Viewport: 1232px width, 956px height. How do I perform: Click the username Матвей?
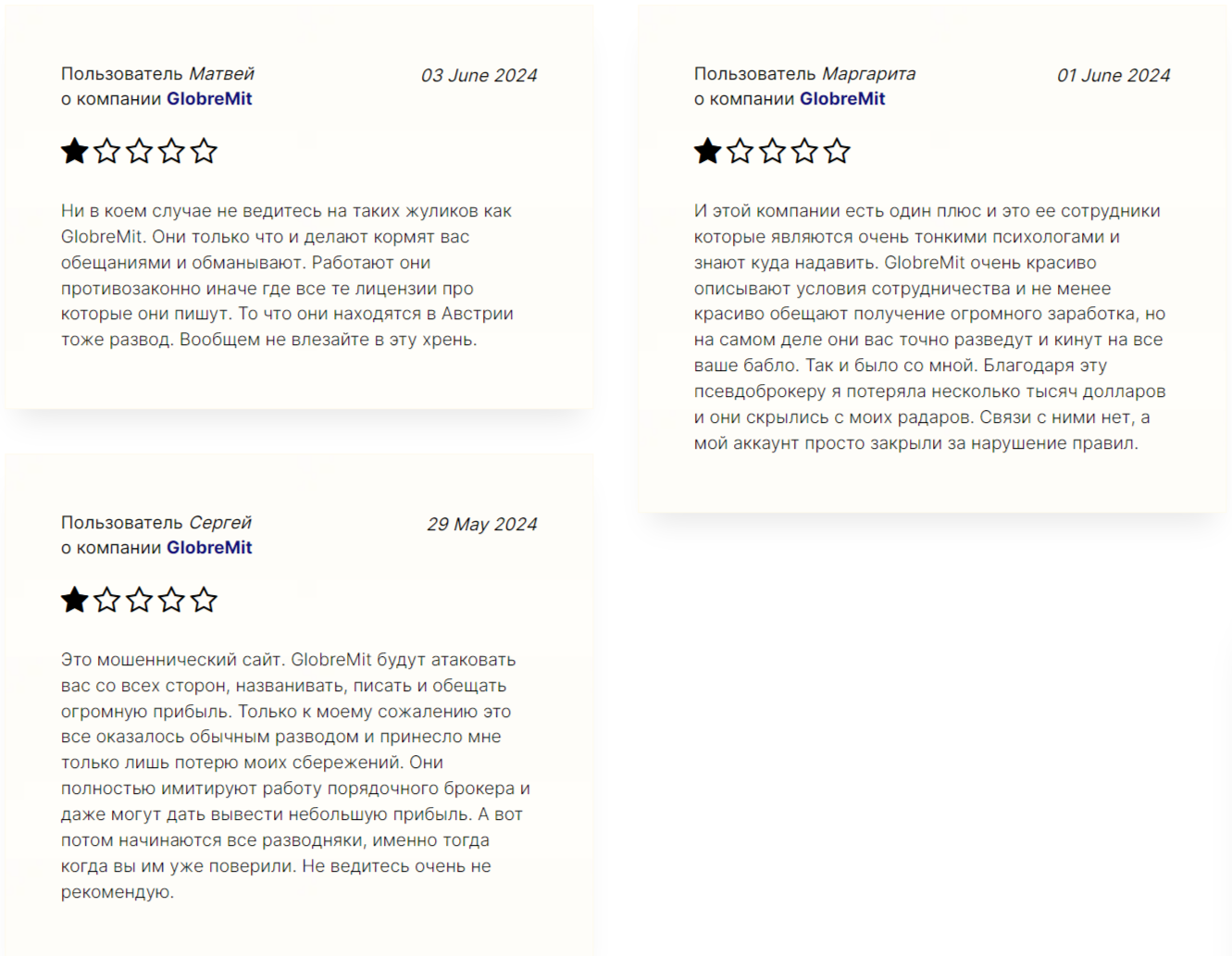[x=221, y=74]
